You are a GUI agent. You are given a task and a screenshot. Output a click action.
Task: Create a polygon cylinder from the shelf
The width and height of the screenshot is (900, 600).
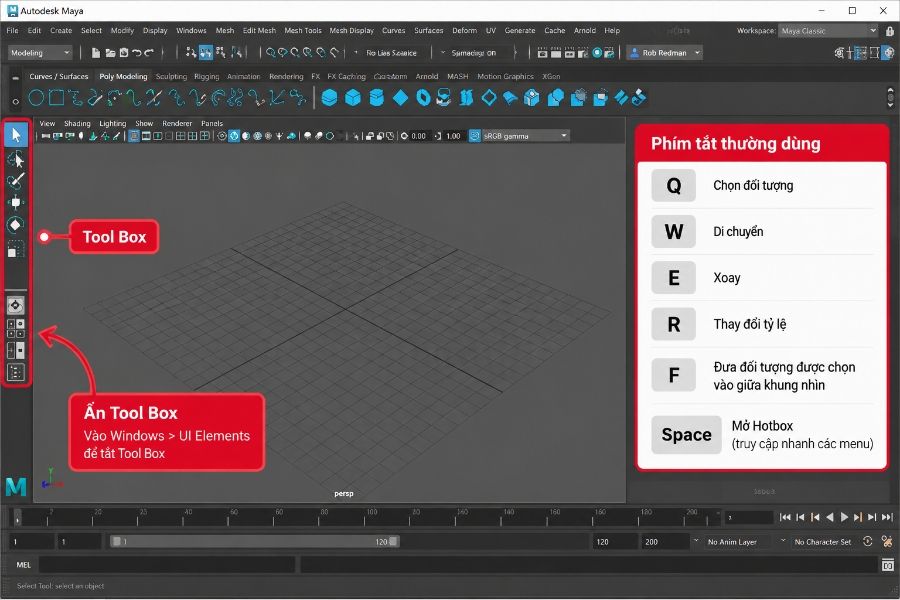pos(377,98)
